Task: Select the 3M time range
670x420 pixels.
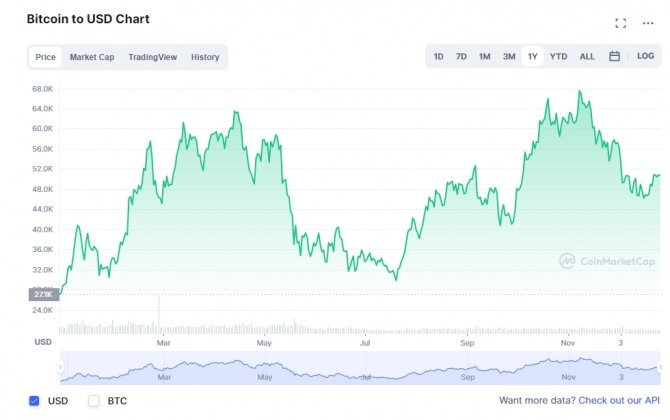Action: click(x=509, y=57)
